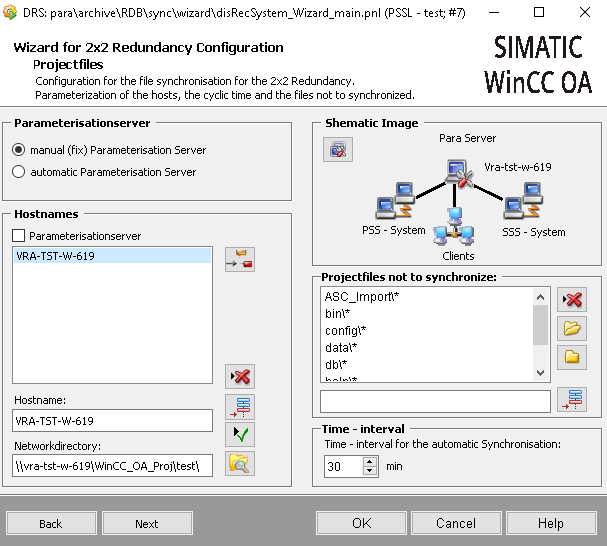
Task: Click red X delete icon beside projectfiles list
Action: tap(572, 300)
